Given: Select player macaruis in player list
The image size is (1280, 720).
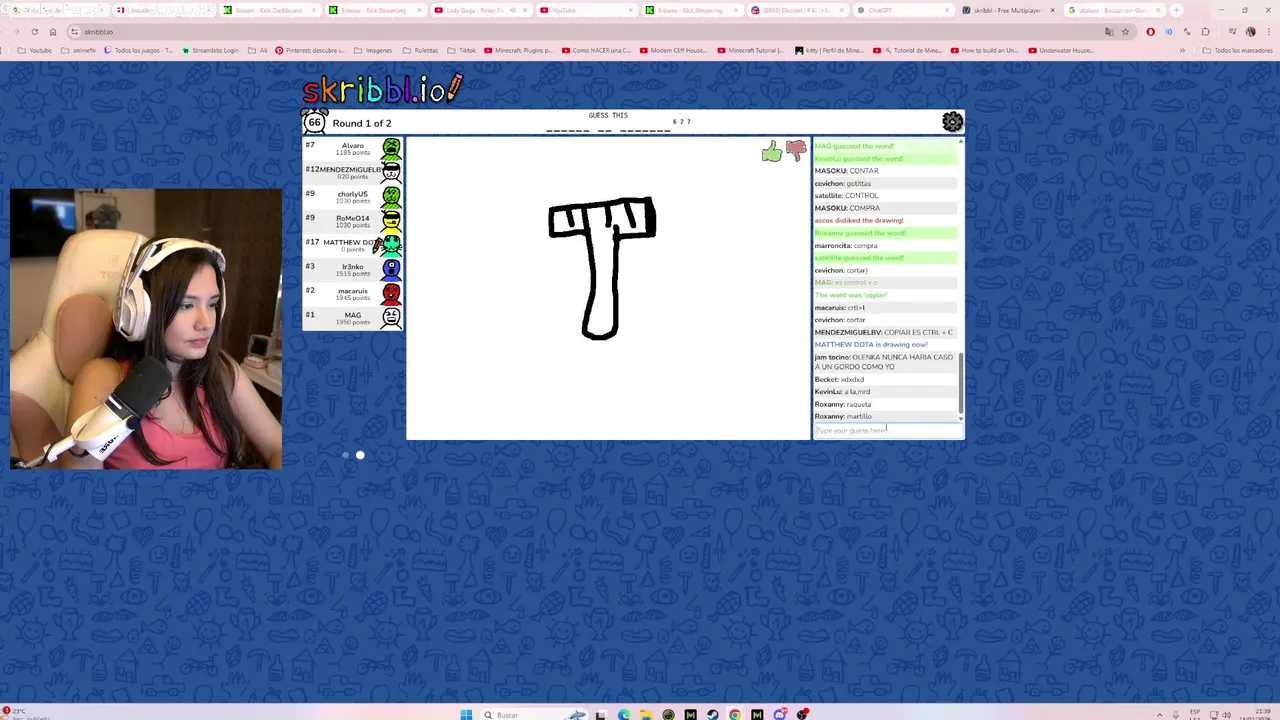Looking at the screenshot, I should (353, 294).
